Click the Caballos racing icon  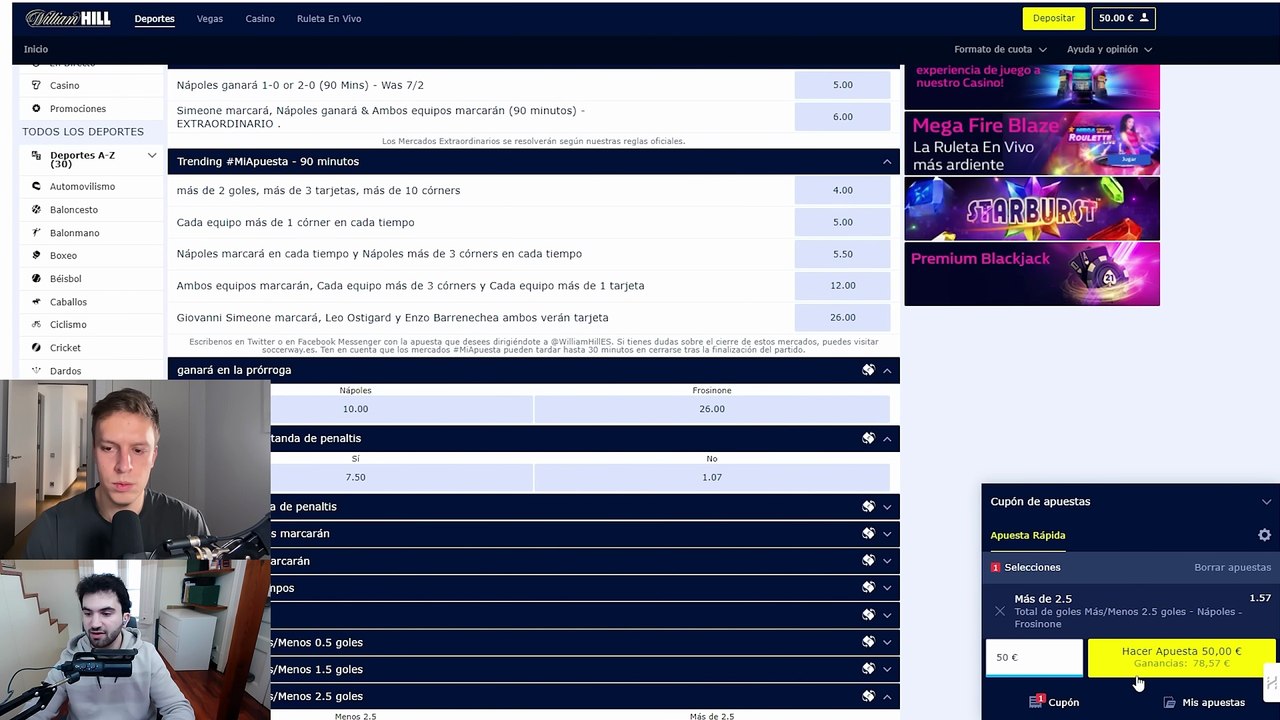(x=37, y=301)
